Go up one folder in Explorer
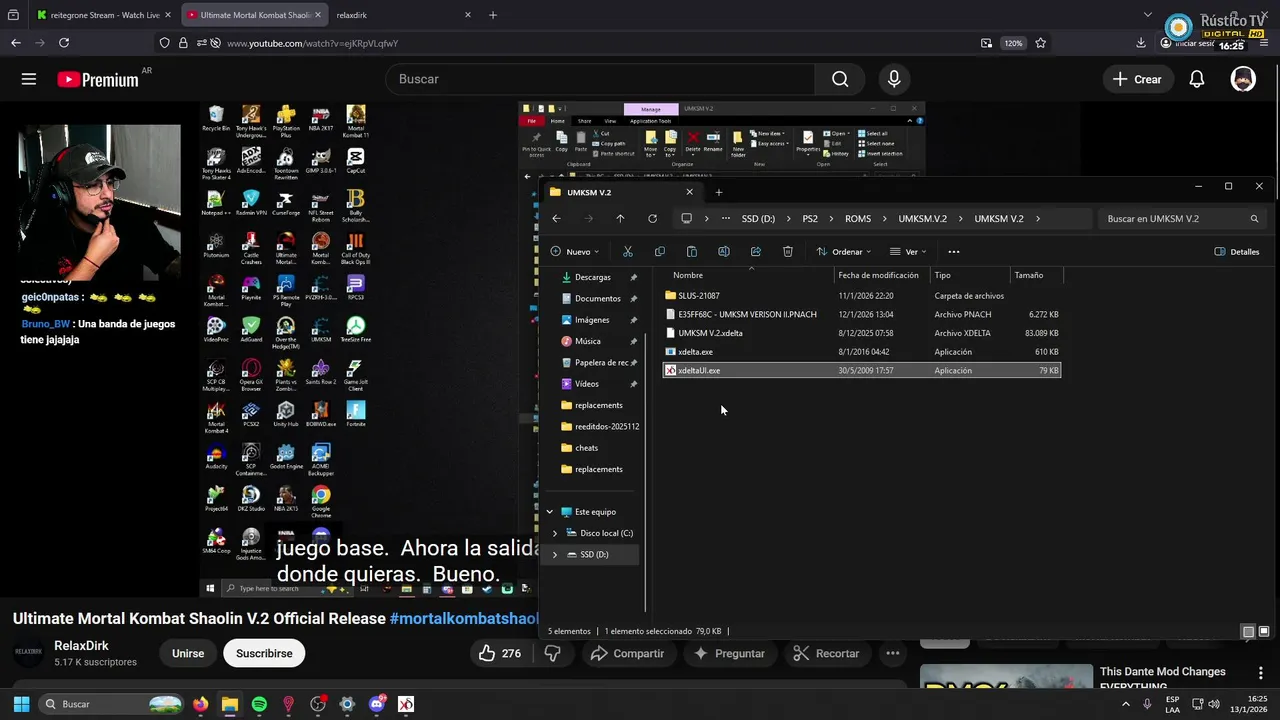The height and width of the screenshot is (720, 1280). pos(620,219)
